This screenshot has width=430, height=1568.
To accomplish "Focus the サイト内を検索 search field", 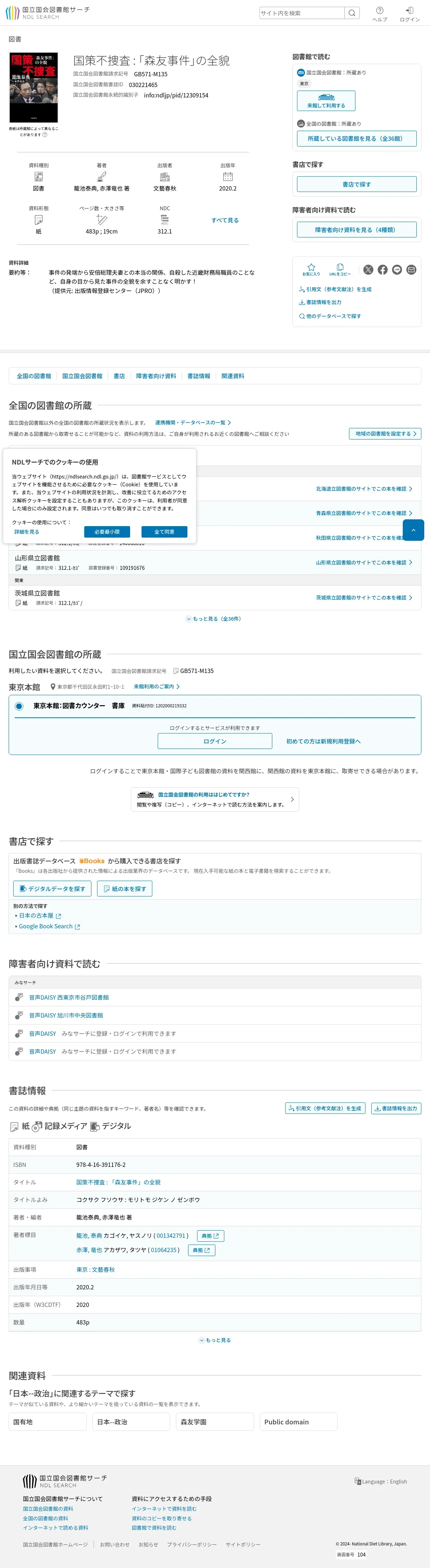I will click(302, 13).
